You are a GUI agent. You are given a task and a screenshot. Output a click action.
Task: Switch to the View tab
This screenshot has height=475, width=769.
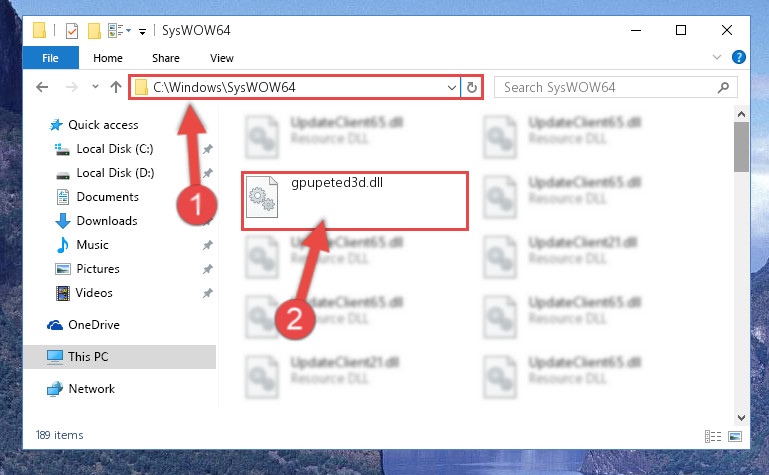pyautogui.click(x=222, y=58)
